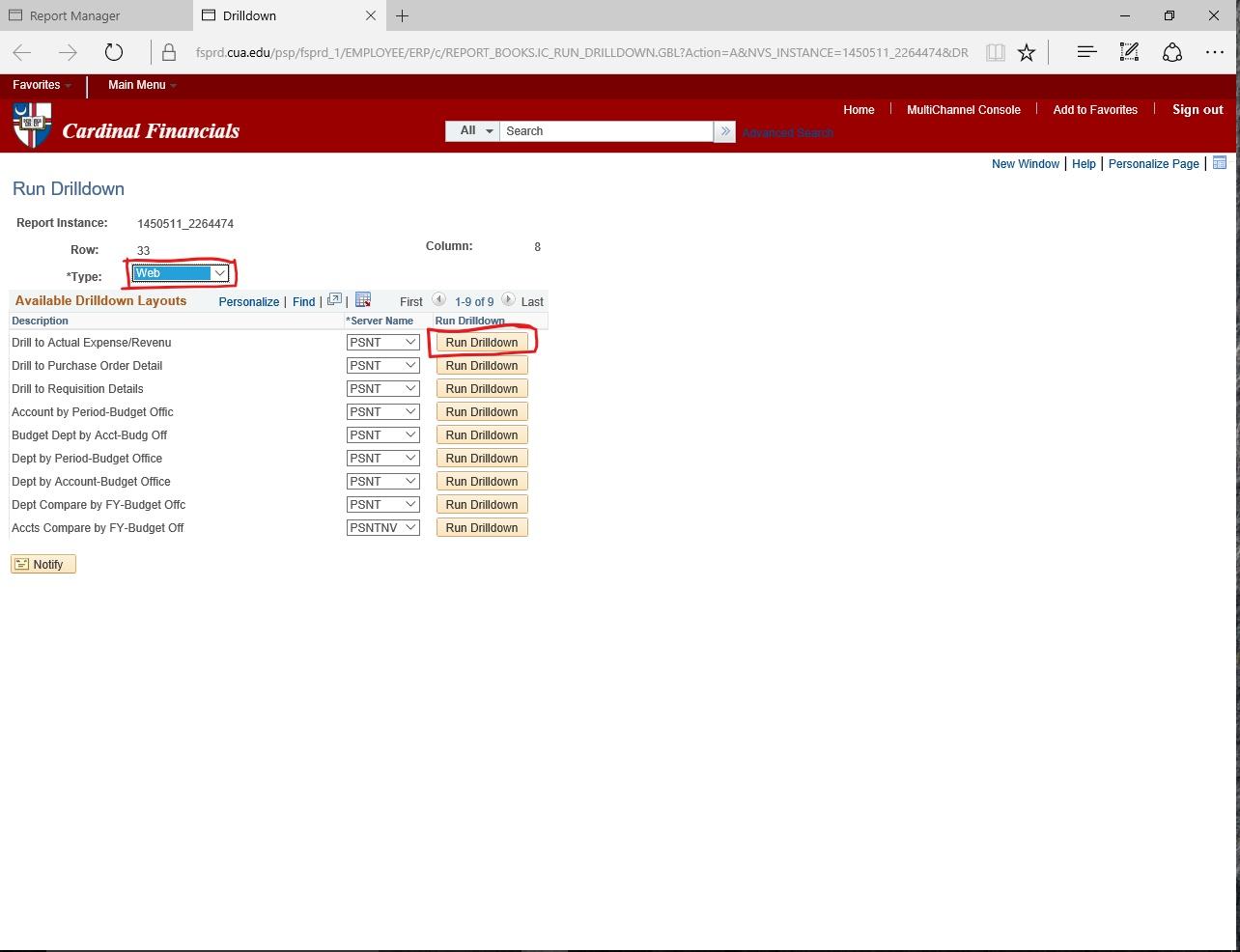
Task: Click the Report Instance value 1450511_2264474
Action: [x=185, y=224]
